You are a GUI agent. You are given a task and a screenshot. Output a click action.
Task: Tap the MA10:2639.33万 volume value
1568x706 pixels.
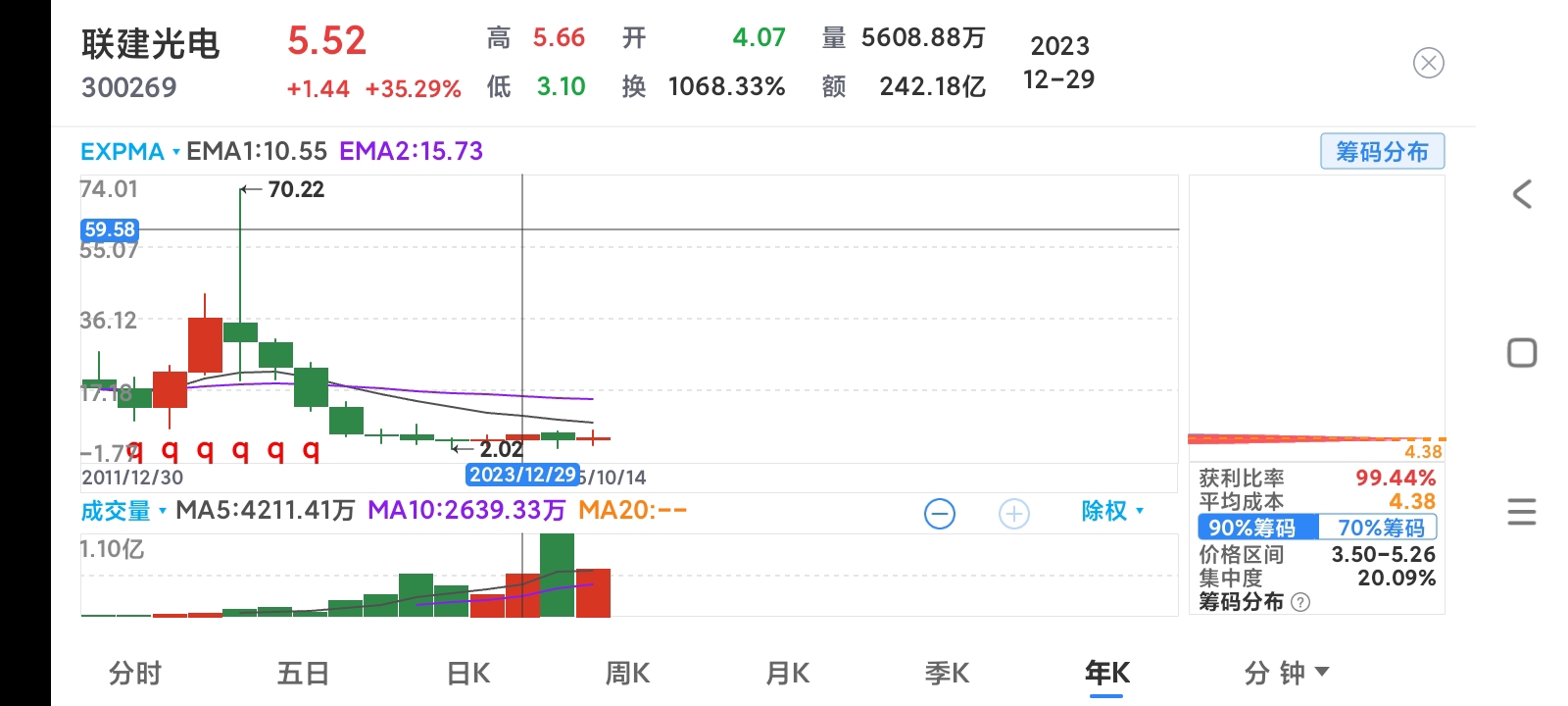(x=466, y=511)
